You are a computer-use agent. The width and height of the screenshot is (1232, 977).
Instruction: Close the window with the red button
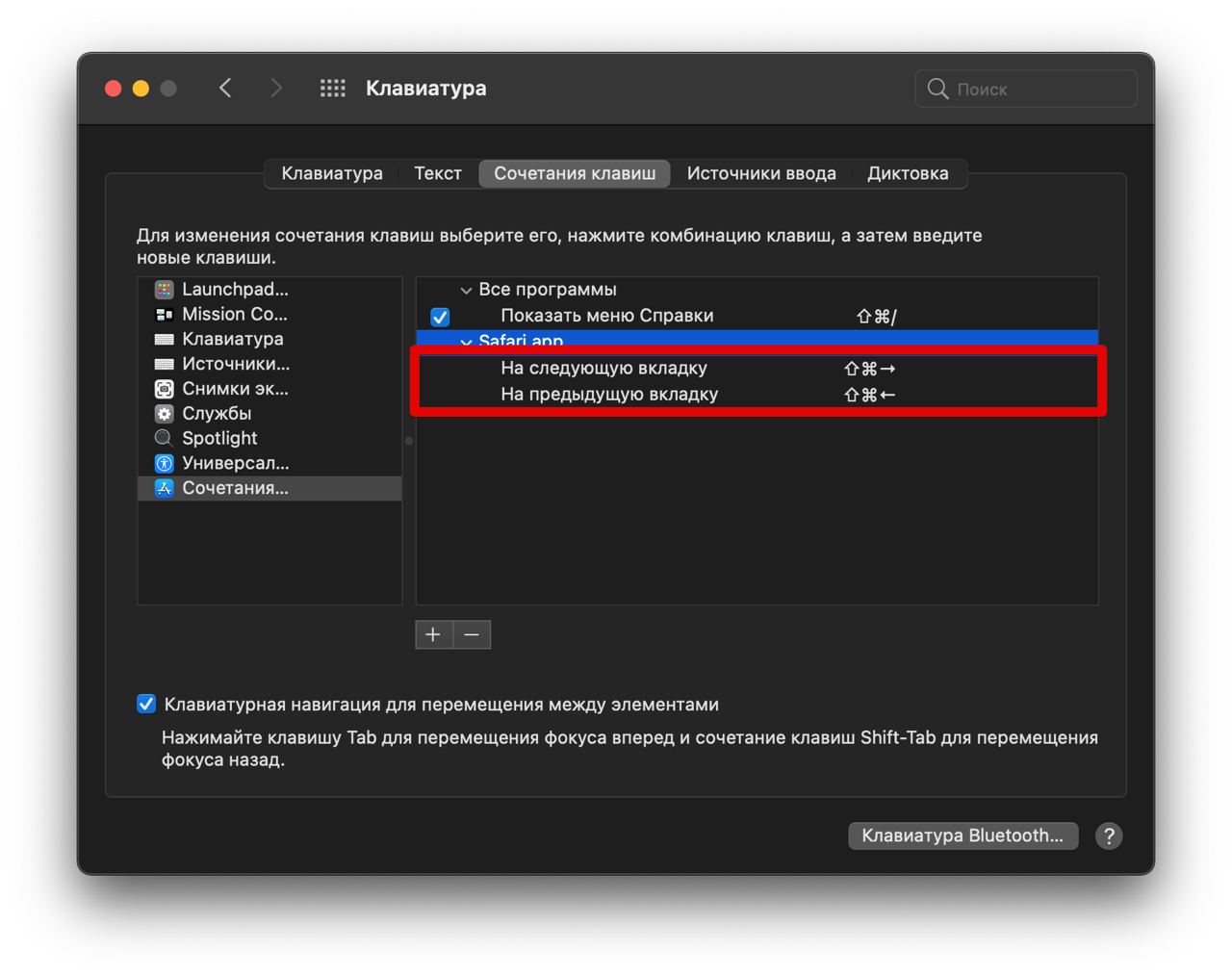114,89
